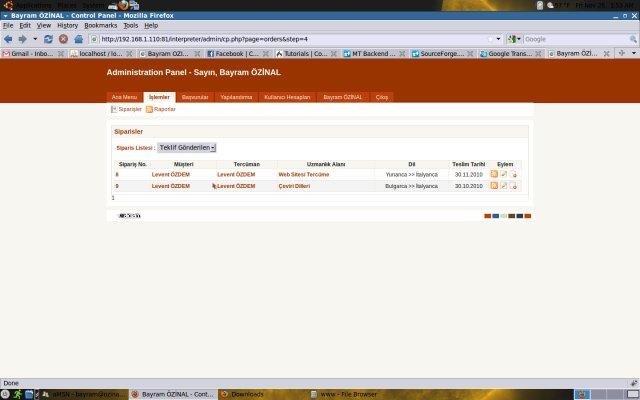Open report icon for order 8
The width and height of the screenshot is (640, 400).
click(x=494, y=174)
